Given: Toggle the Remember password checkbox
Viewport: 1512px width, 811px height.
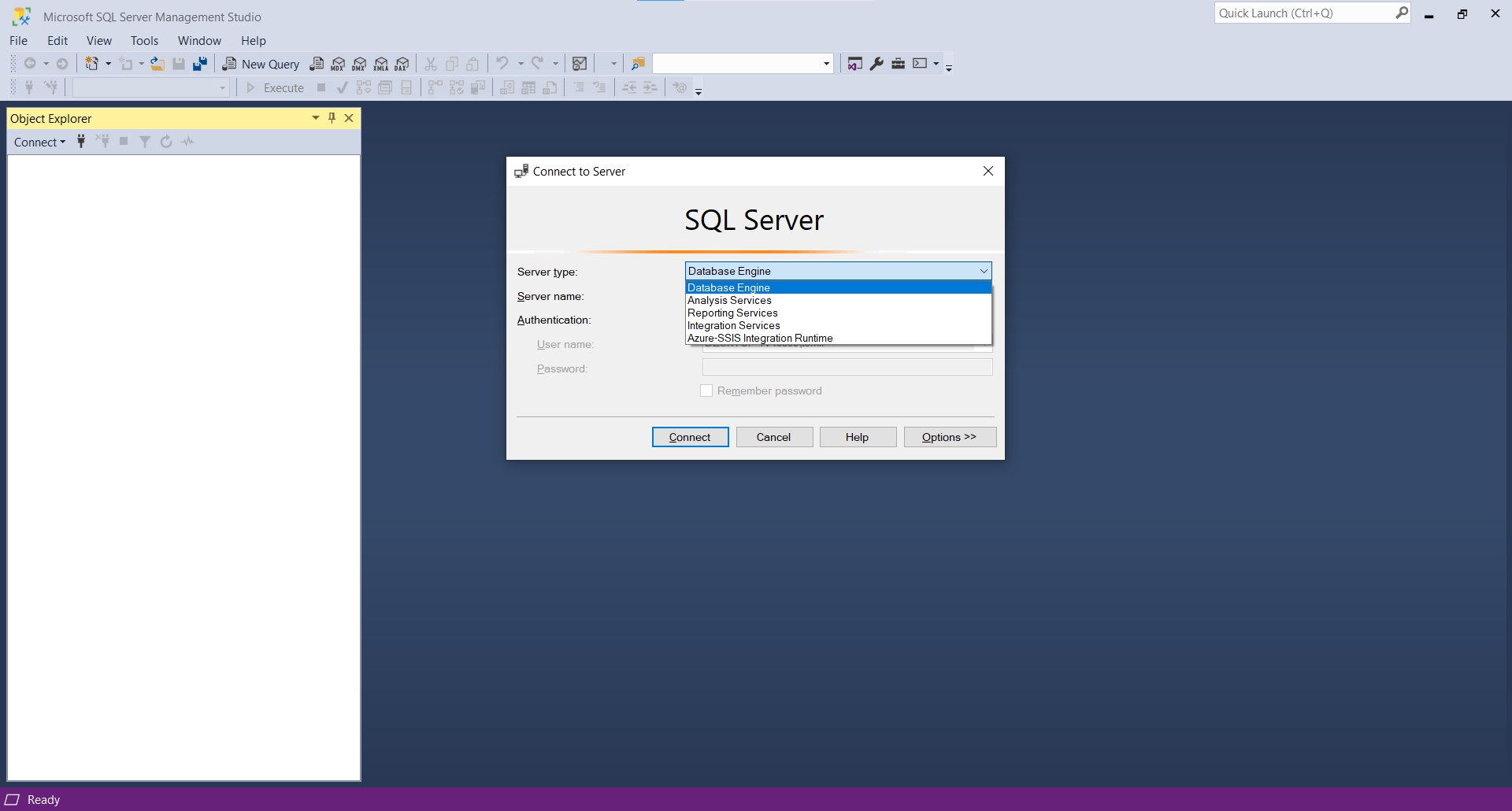Looking at the screenshot, I should click(x=706, y=391).
